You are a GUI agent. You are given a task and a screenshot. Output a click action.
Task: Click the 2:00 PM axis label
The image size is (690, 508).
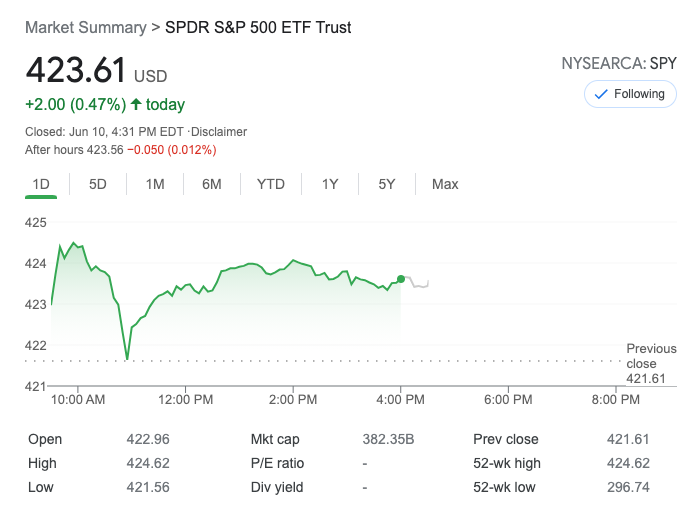pyautogui.click(x=293, y=399)
